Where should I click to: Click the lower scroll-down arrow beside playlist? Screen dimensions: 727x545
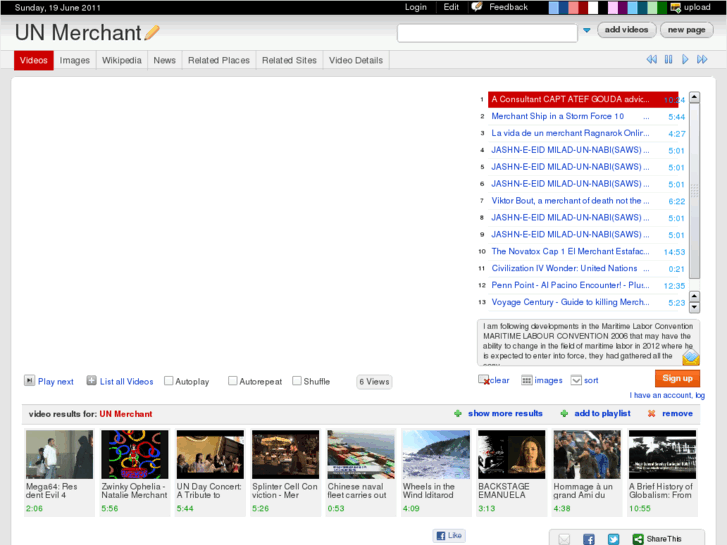(694, 307)
